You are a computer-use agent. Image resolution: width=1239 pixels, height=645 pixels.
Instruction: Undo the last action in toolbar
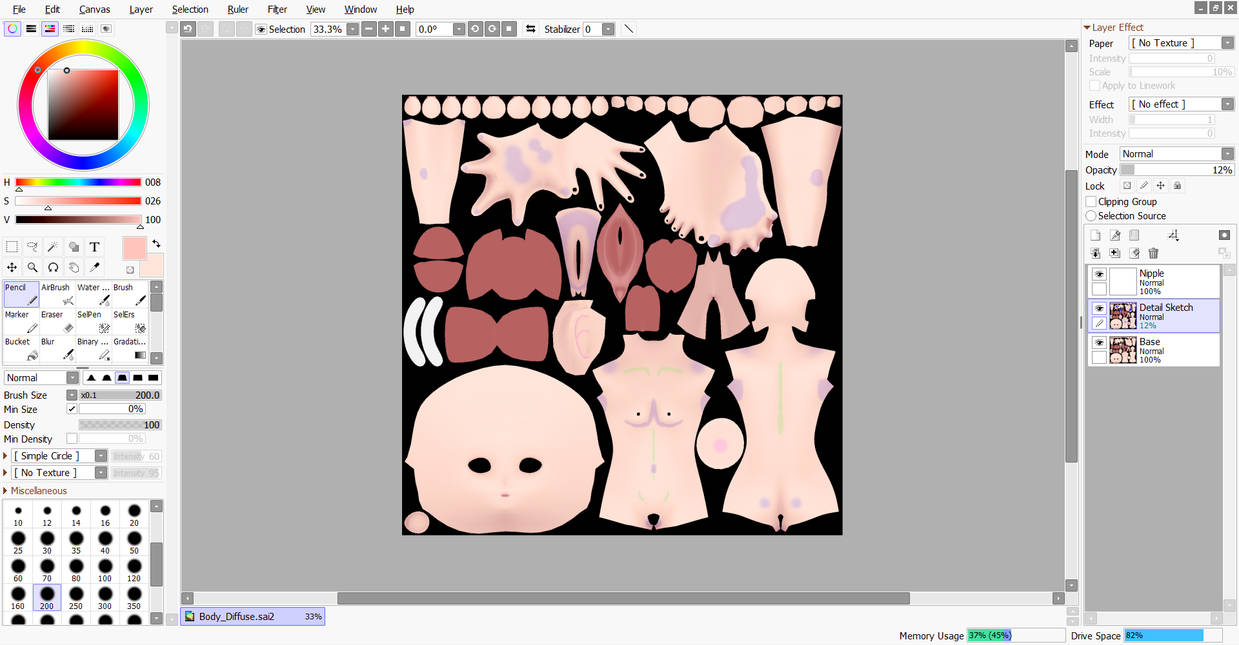point(188,29)
